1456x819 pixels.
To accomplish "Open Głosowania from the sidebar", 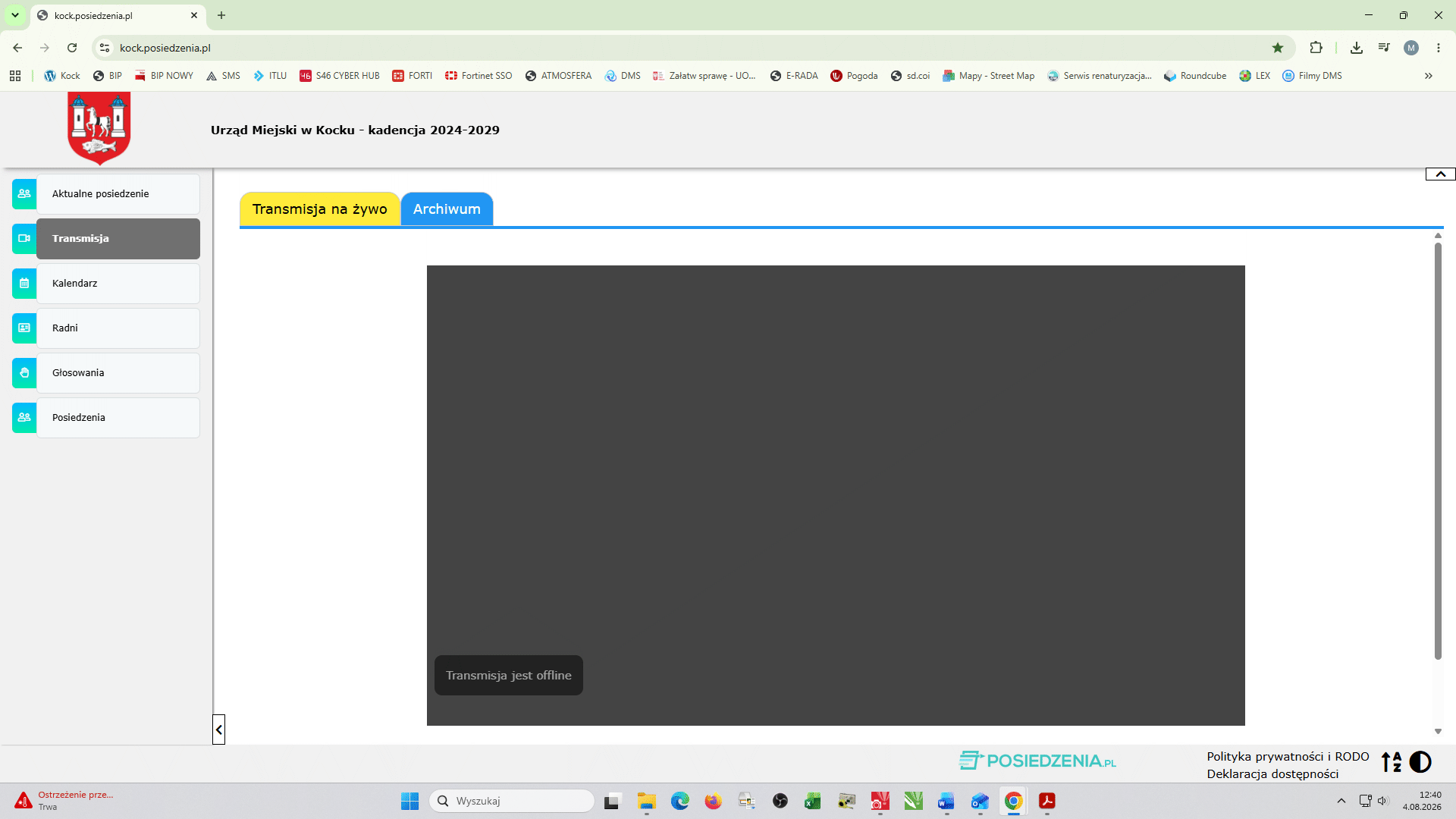I will click(x=118, y=373).
